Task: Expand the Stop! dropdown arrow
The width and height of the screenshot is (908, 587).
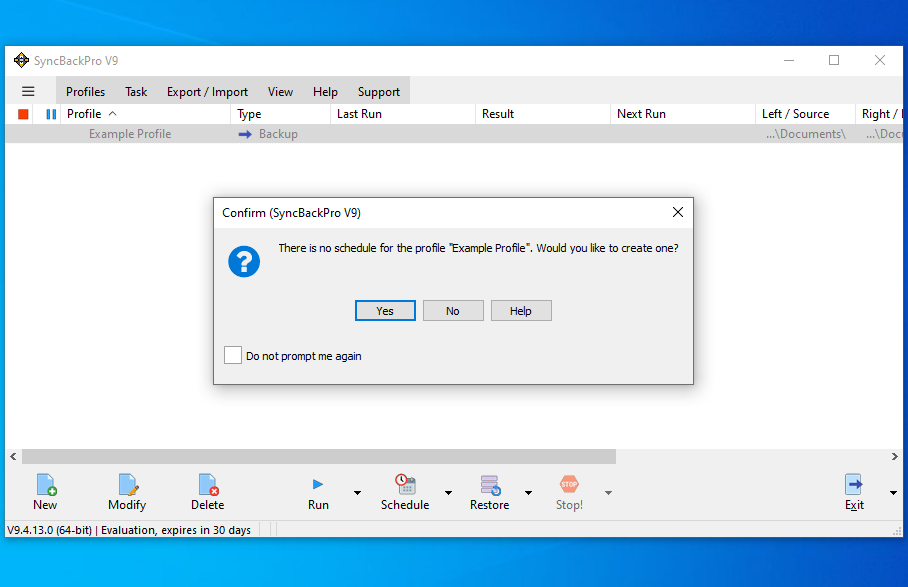Action: click(x=608, y=493)
